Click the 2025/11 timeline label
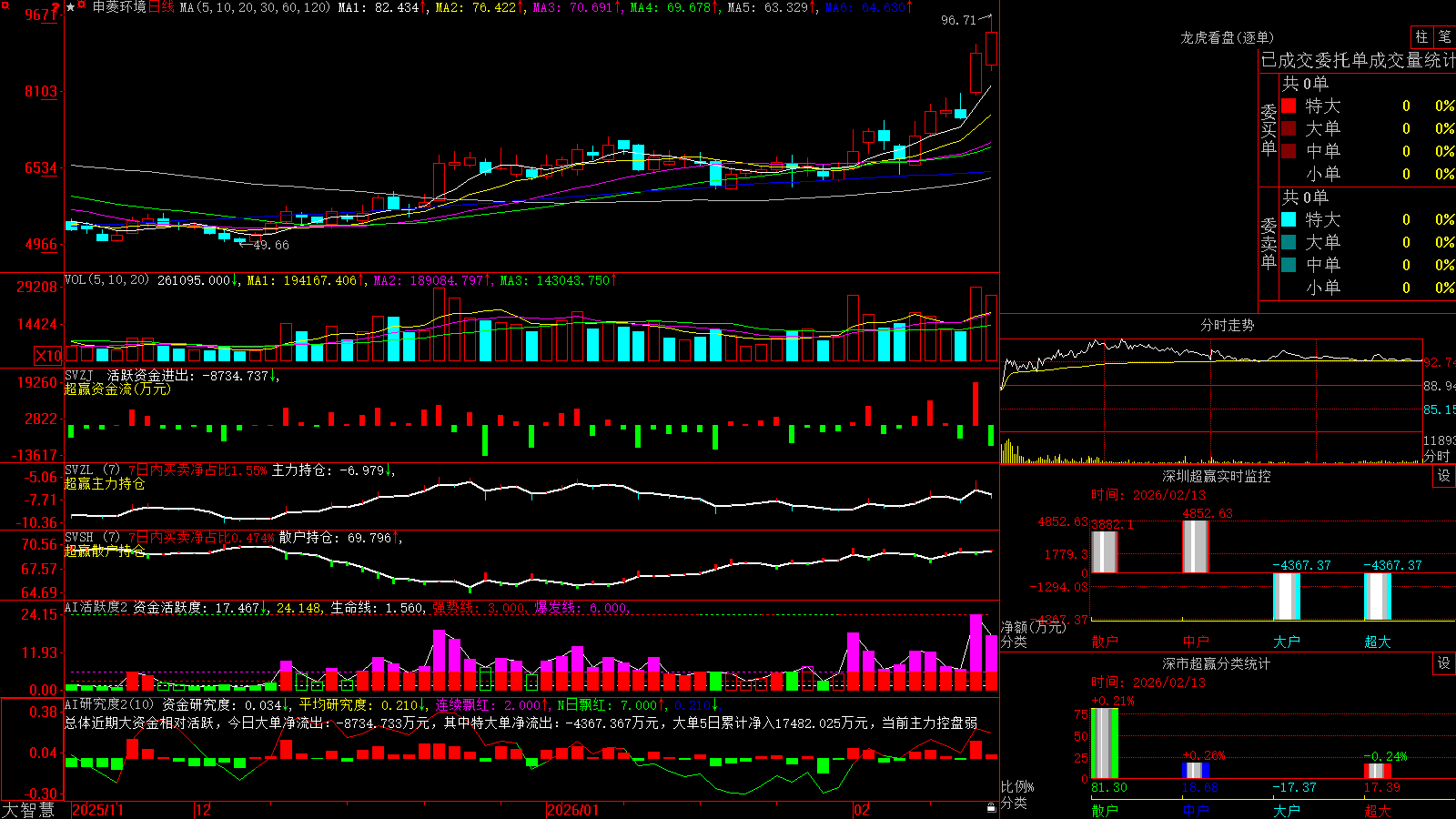The height and width of the screenshot is (819, 1456). click(x=97, y=810)
